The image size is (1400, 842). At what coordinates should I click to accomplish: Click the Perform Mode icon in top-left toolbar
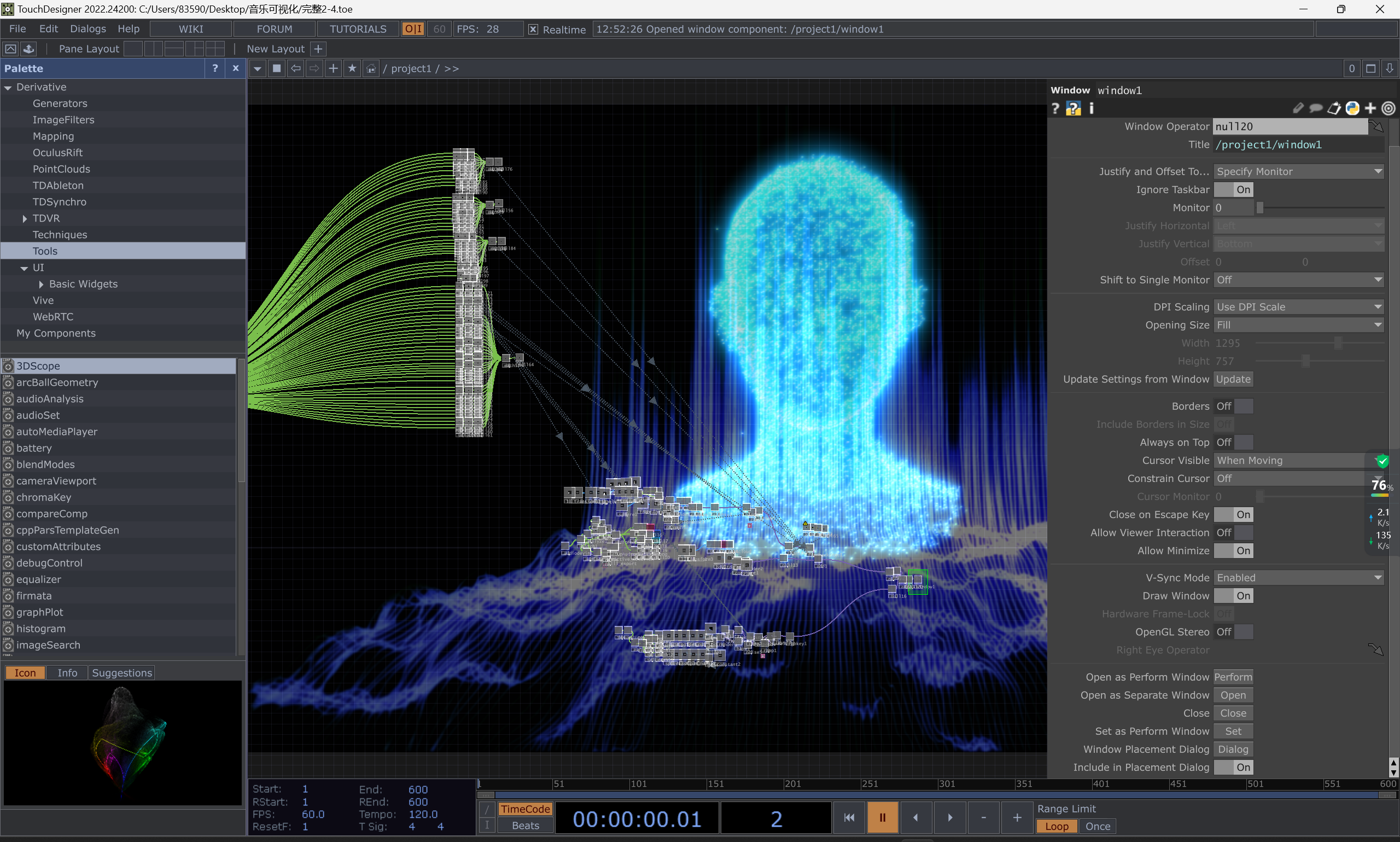tap(11, 49)
